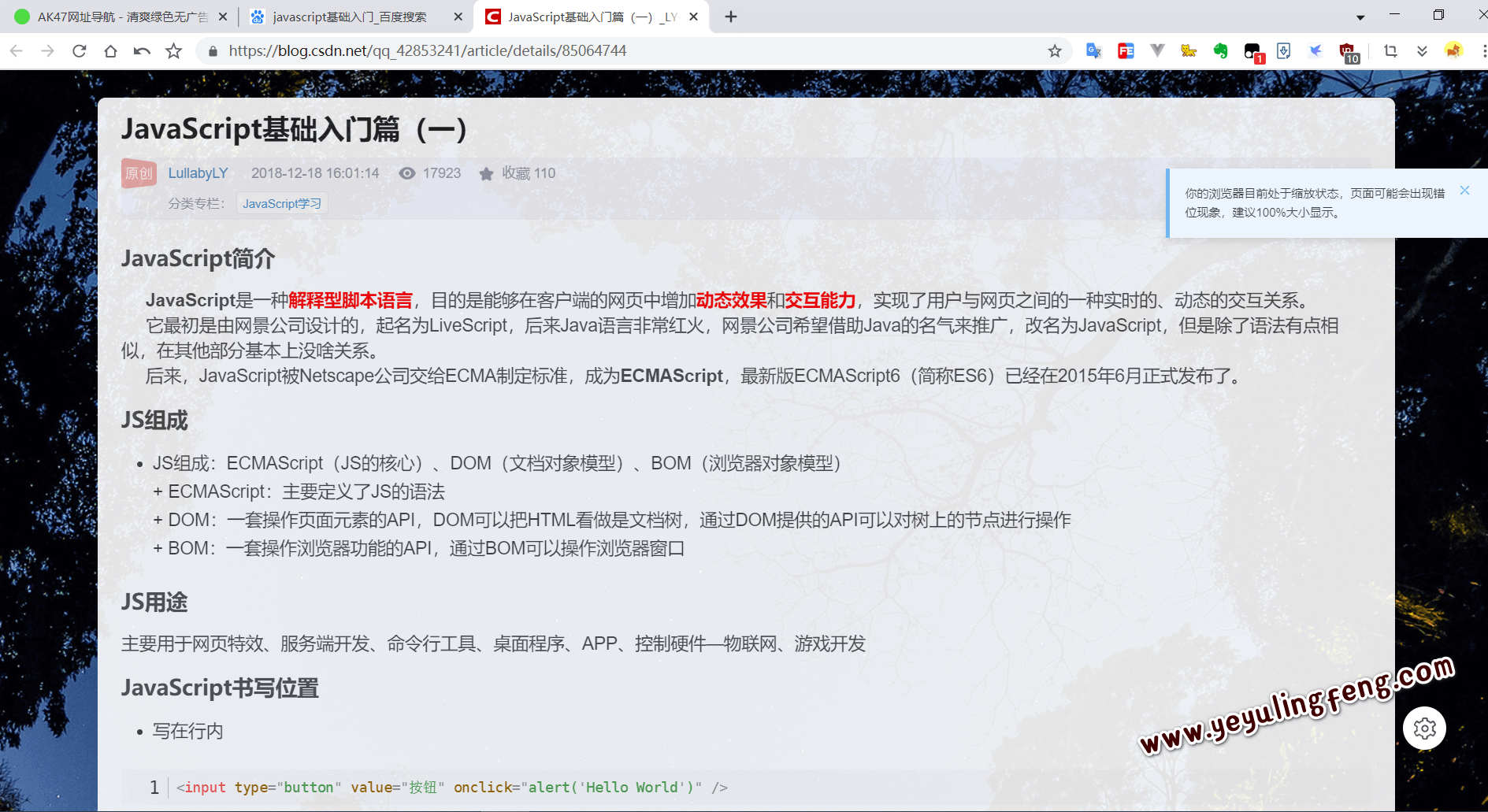Click the JavaScript简介 heading

pyautogui.click(x=199, y=259)
